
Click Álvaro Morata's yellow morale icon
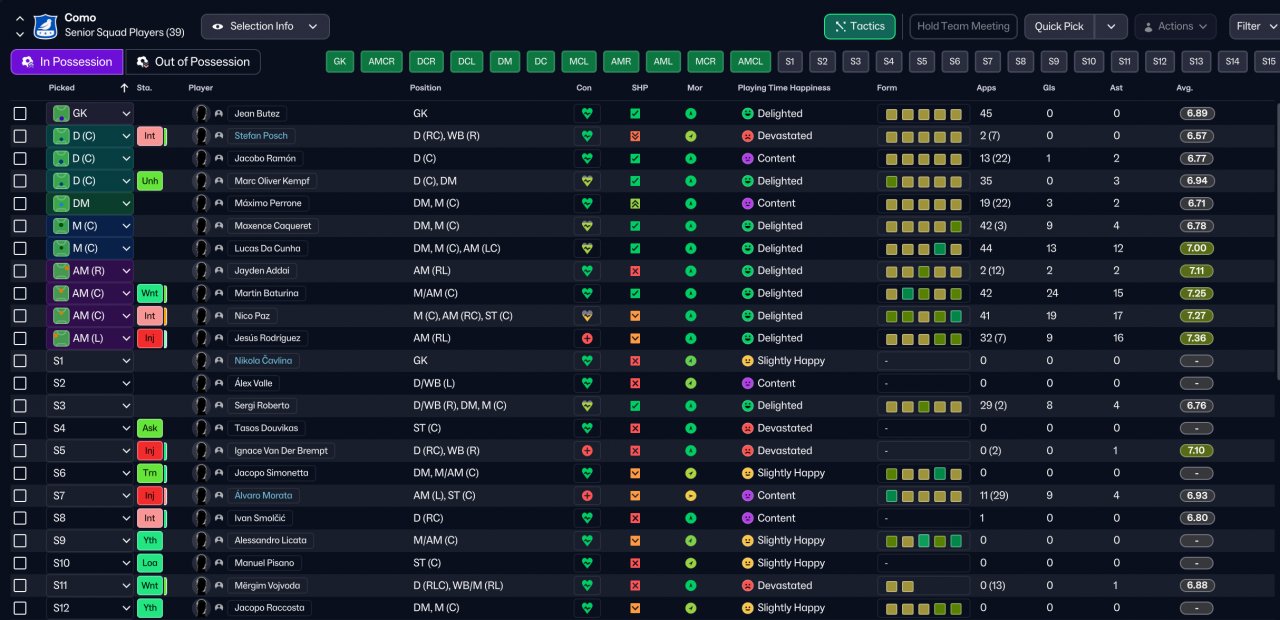coord(690,496)
